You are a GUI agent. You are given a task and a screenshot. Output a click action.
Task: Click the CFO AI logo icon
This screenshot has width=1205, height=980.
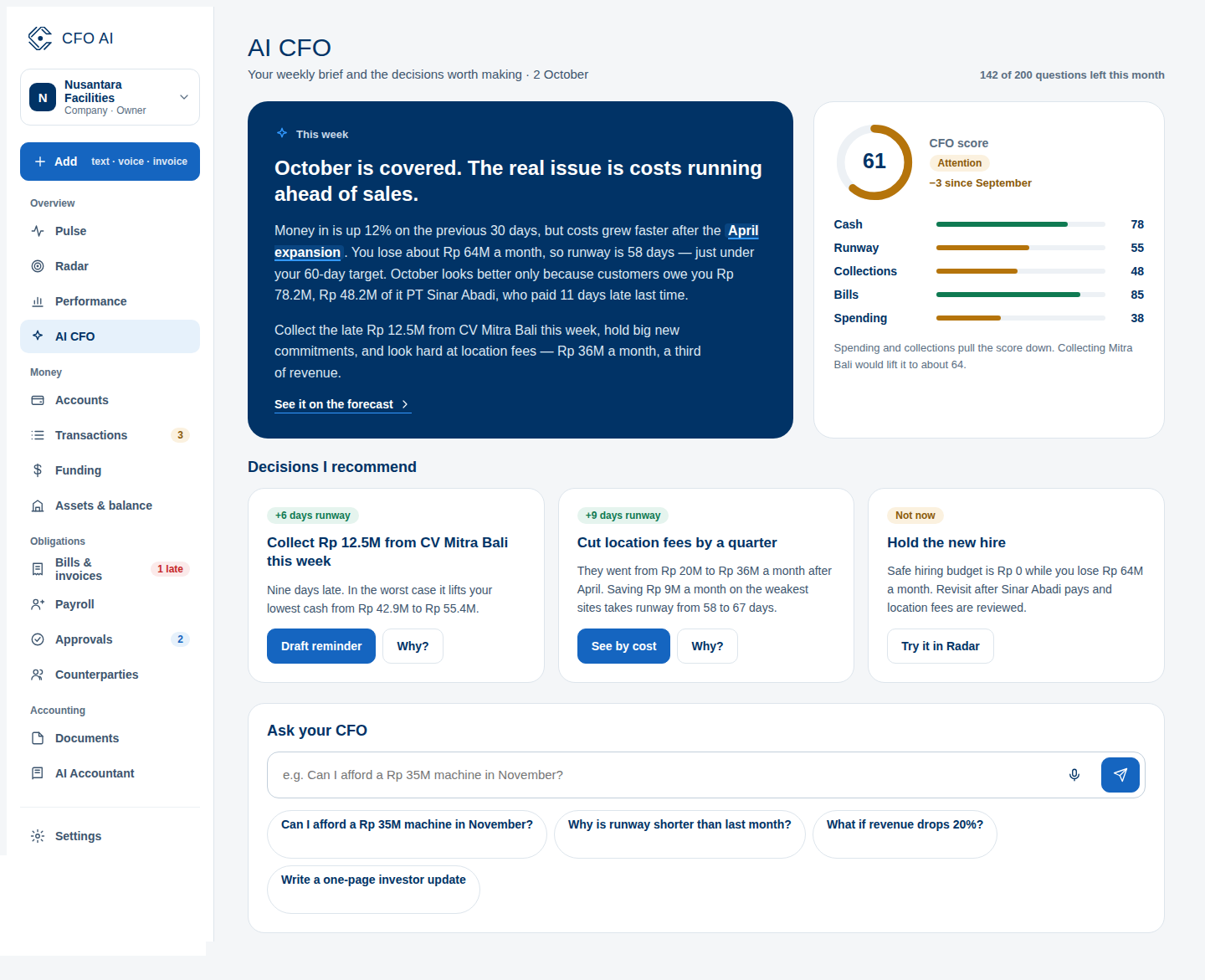click(40, 38)
